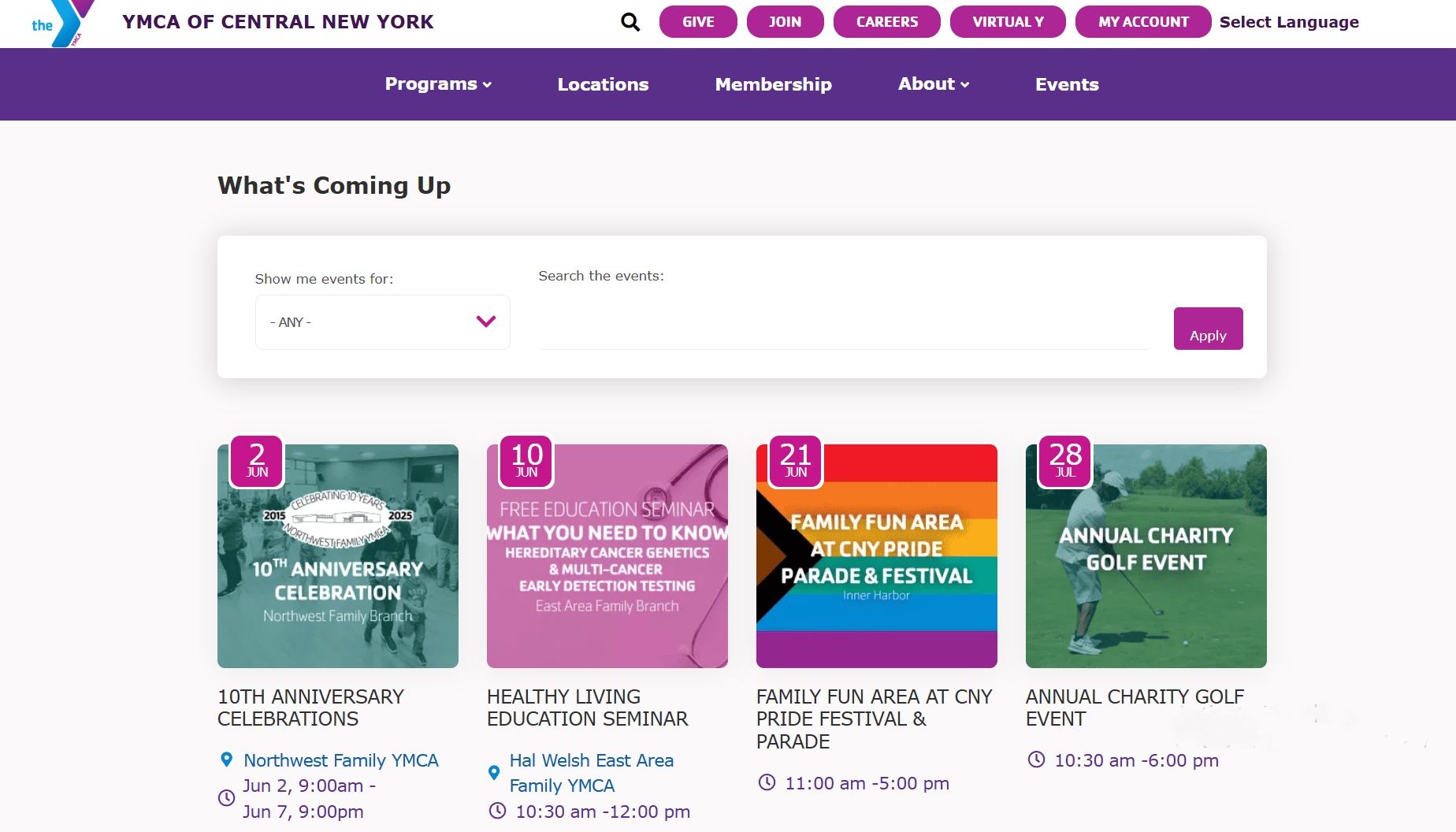Open ANNUAL CHARITY GOLF EVENT title
Screen dimensions: 1456x832
[x=1135, y=708]
